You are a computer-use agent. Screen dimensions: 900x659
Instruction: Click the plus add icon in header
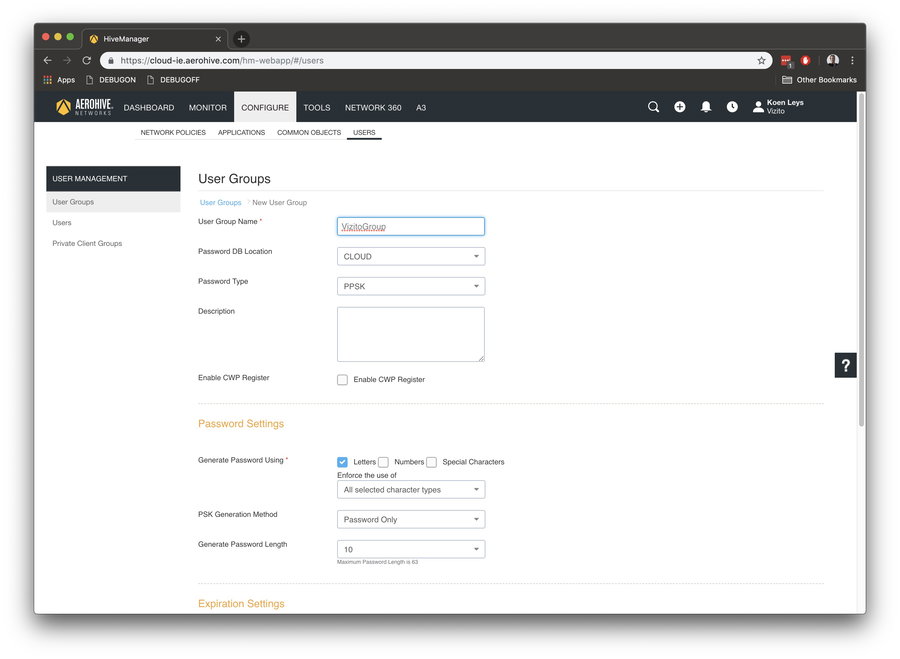coord(680,107)
